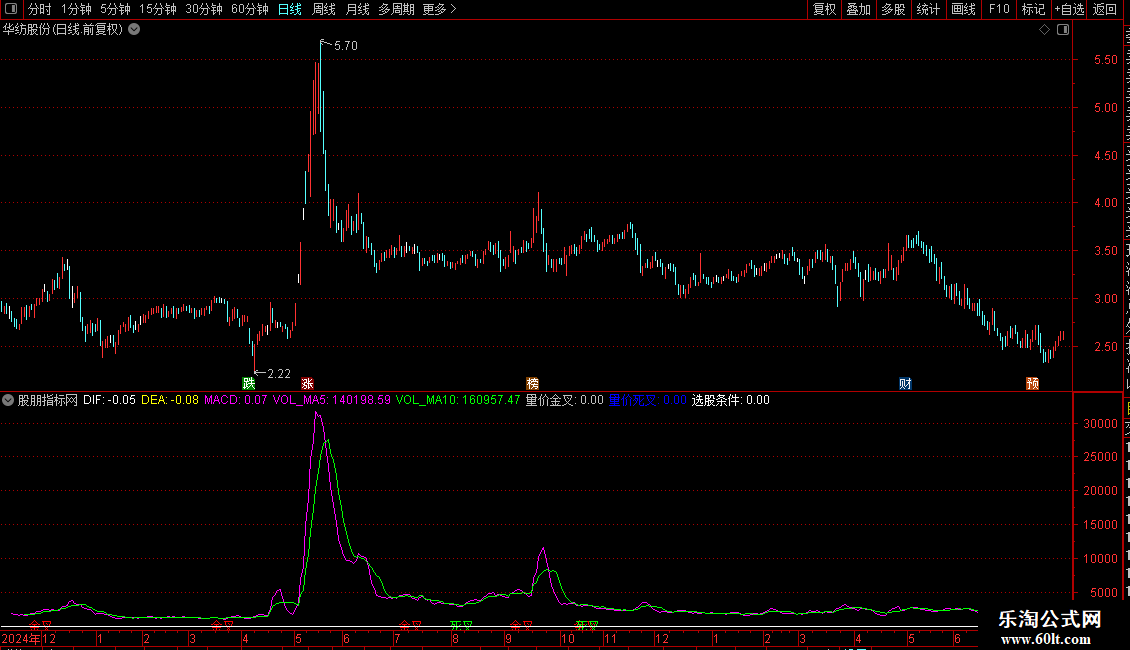Select the 60分钟 period
Screen dimensions: 1130x650
pos(250,9)
